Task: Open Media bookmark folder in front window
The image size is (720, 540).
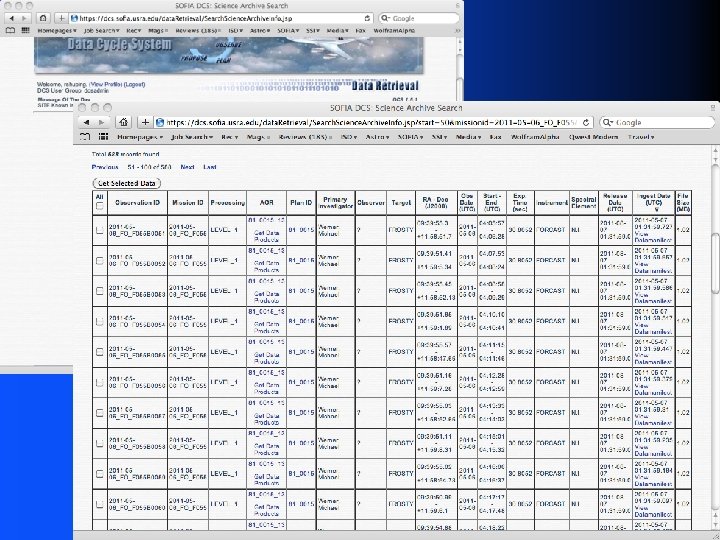Action: [468, 137]
